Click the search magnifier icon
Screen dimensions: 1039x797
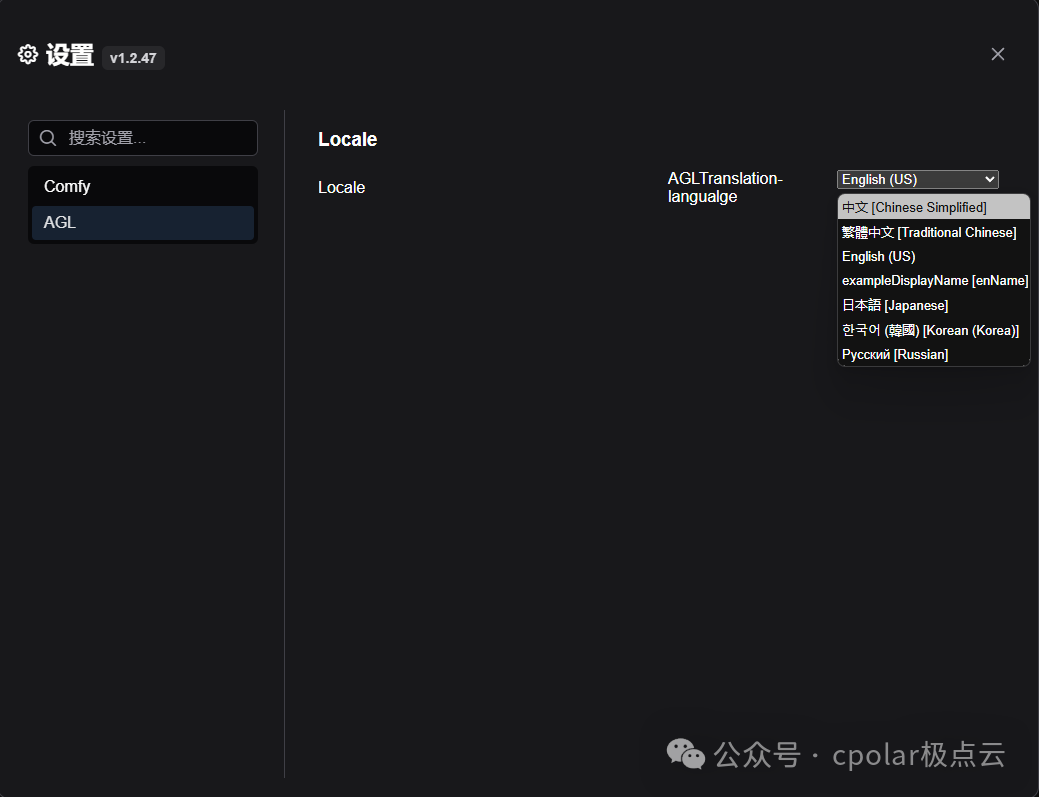pyautogui.click(x=47, y=137)
